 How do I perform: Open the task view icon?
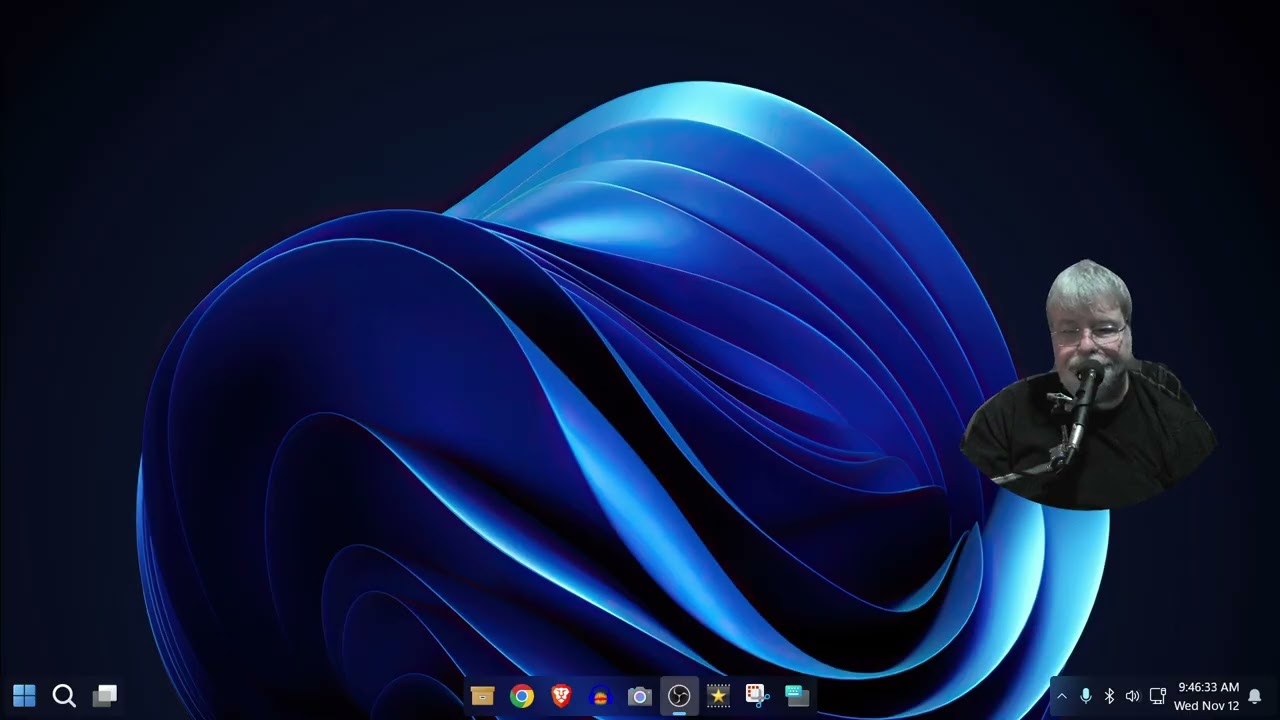coord(105,695)
